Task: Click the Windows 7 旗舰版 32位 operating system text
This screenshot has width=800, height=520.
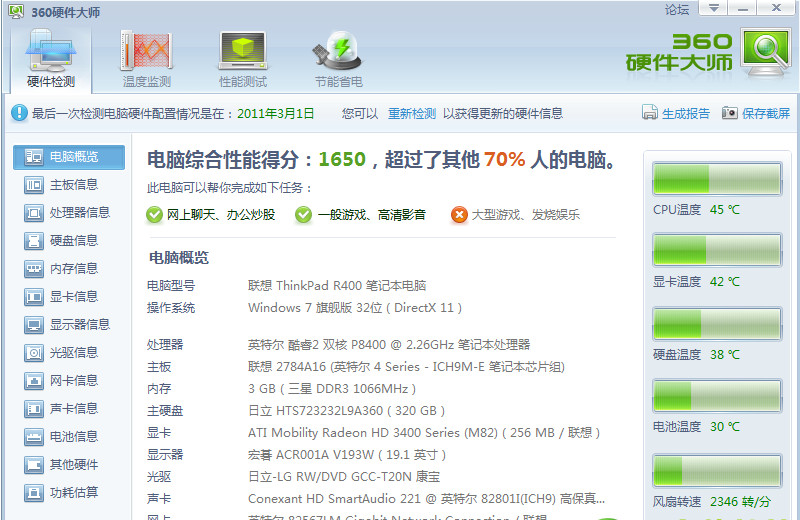Action: pos(355,308)
